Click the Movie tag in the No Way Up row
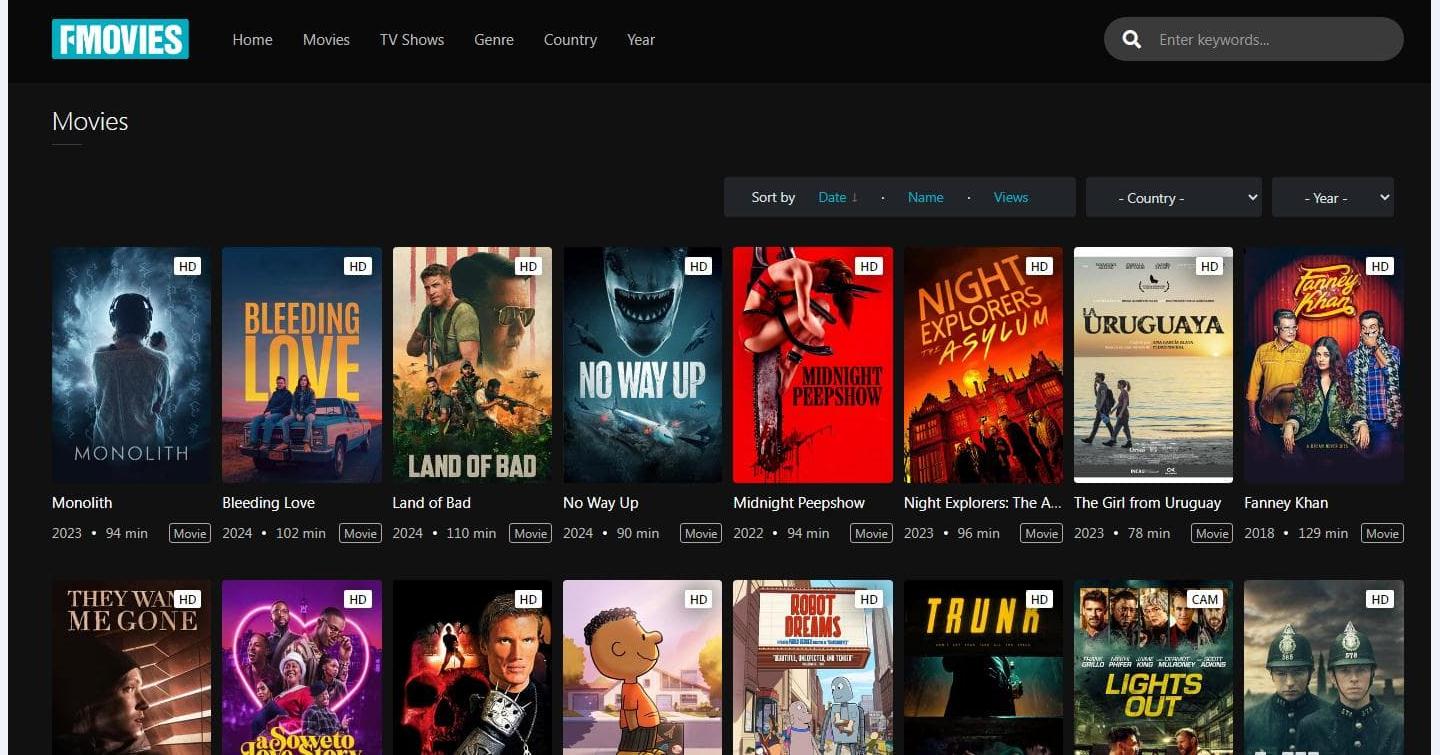Viewport: 1440px width, 755px height. tap(701, 533)
